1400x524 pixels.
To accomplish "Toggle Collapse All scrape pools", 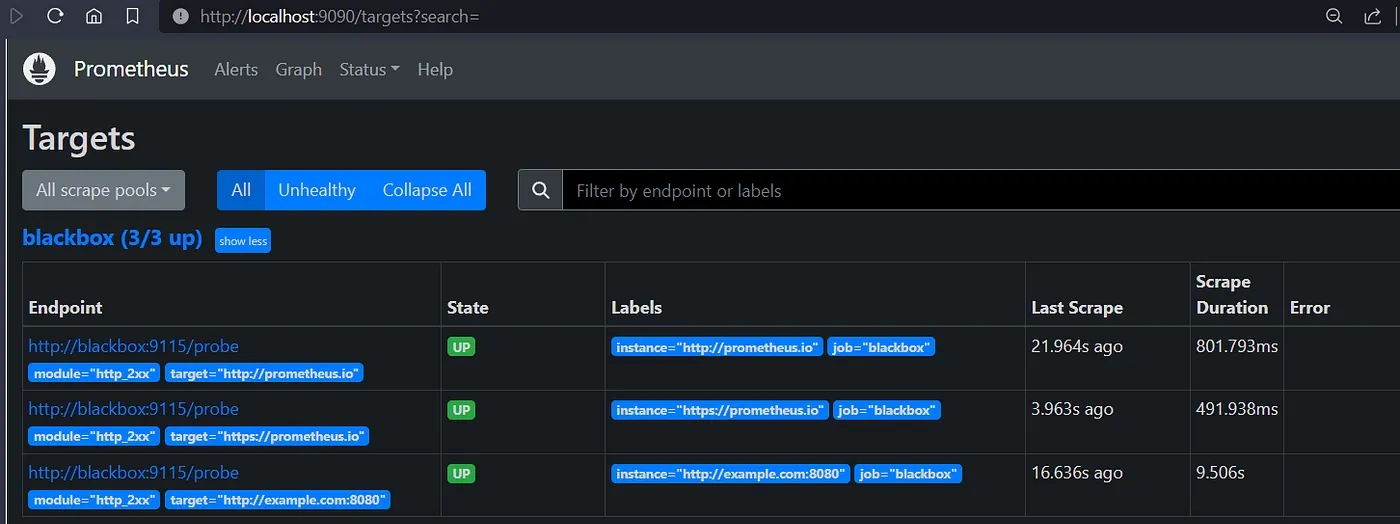I will pos(427,190).
